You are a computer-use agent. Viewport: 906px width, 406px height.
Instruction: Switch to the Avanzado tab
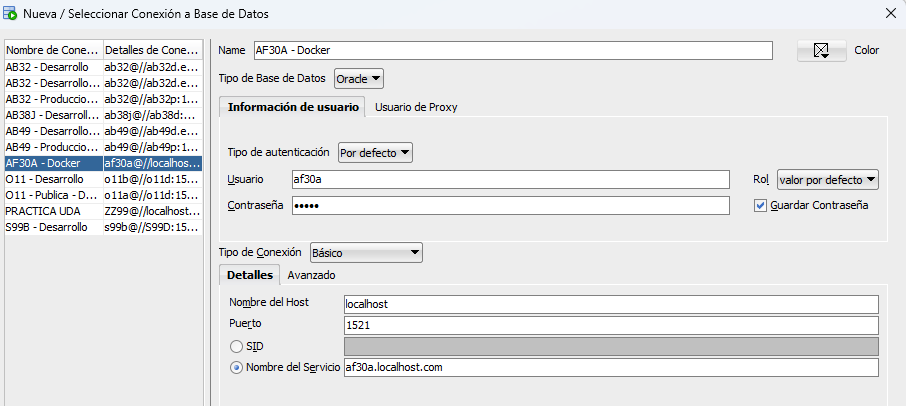(x=311, y=275)
